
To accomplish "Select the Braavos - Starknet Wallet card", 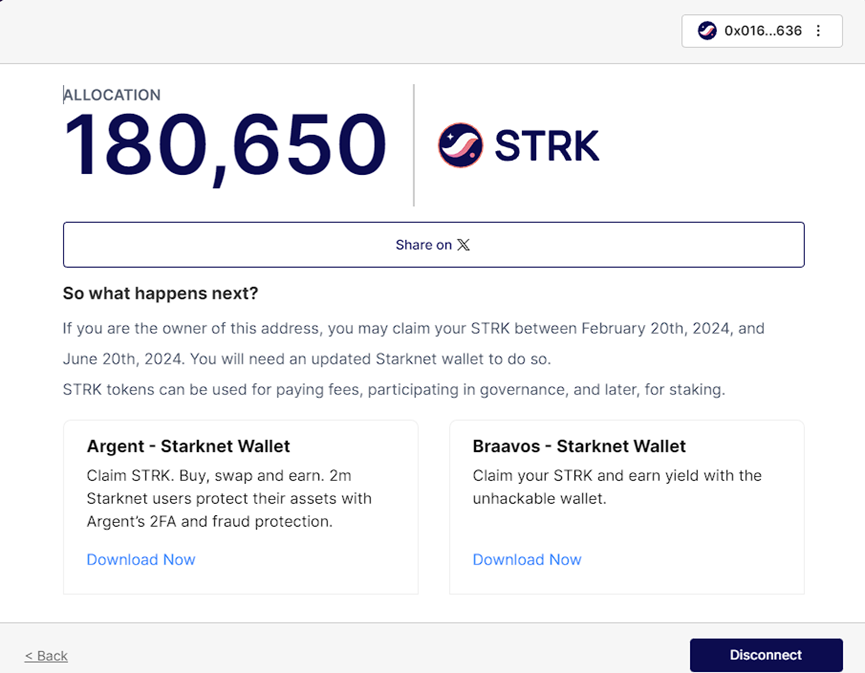I will pyautogui.click(x=627, y=506).
